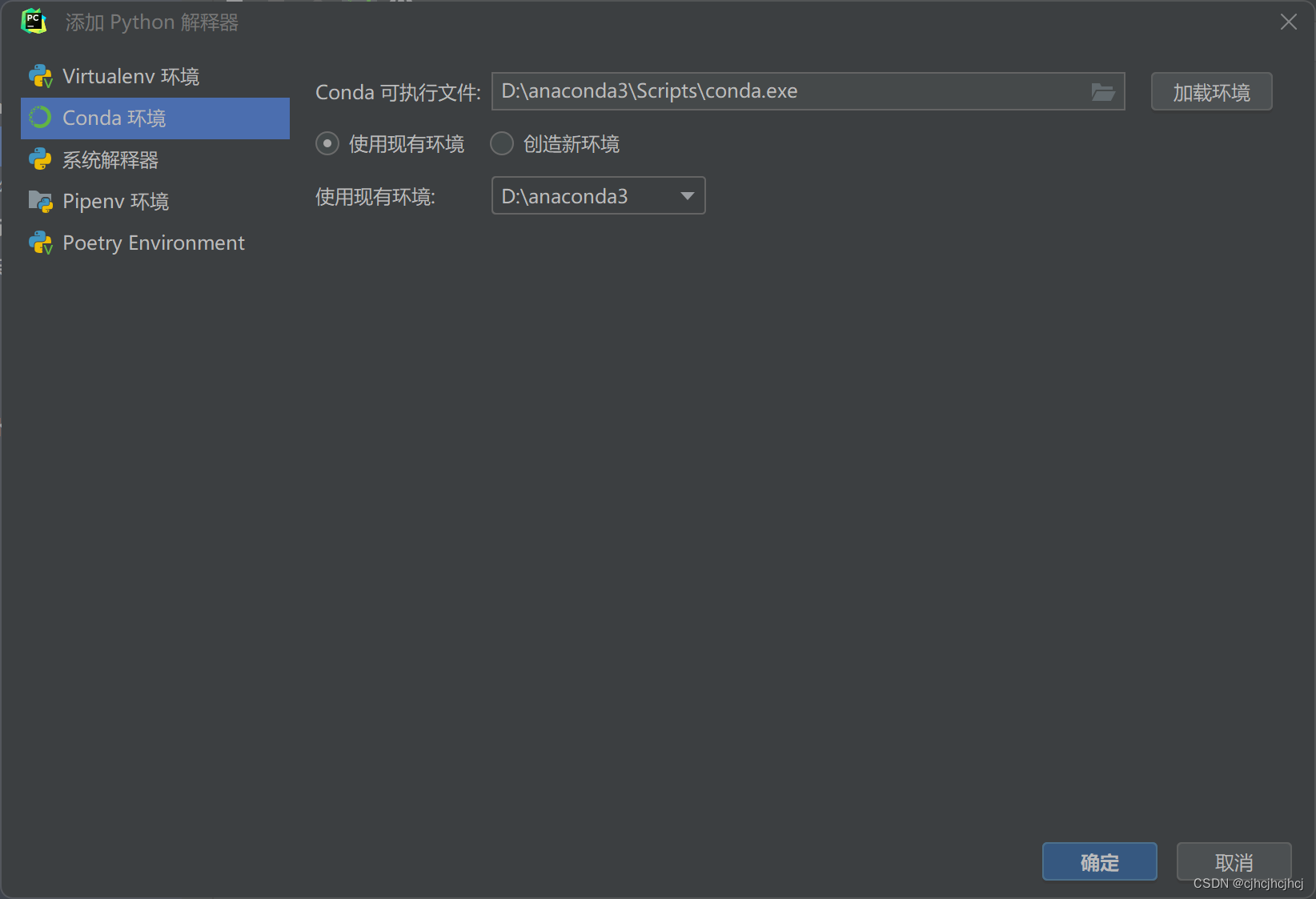Click the 加载环境 button
The image size is (1316, 899).
pyautogui.click(x=1211, y=92)
